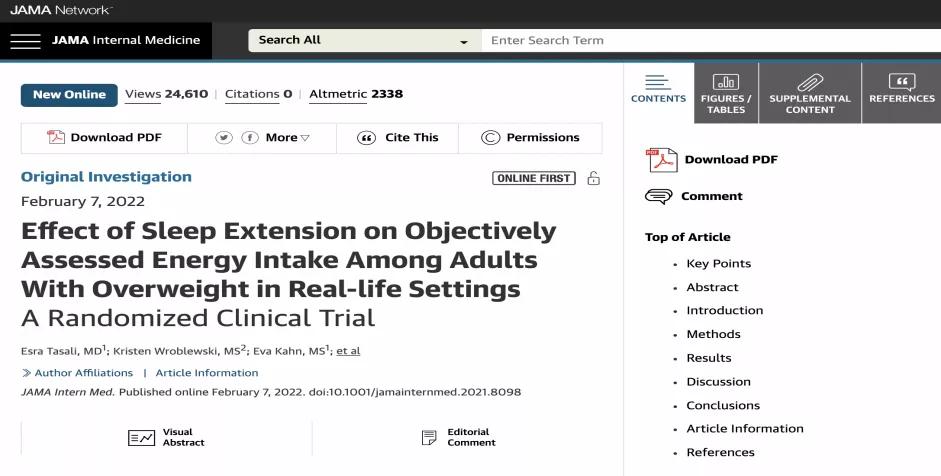The image size is (941, 476).
Task: Jump to Top of Article
Action: click(x=688, y=237)
